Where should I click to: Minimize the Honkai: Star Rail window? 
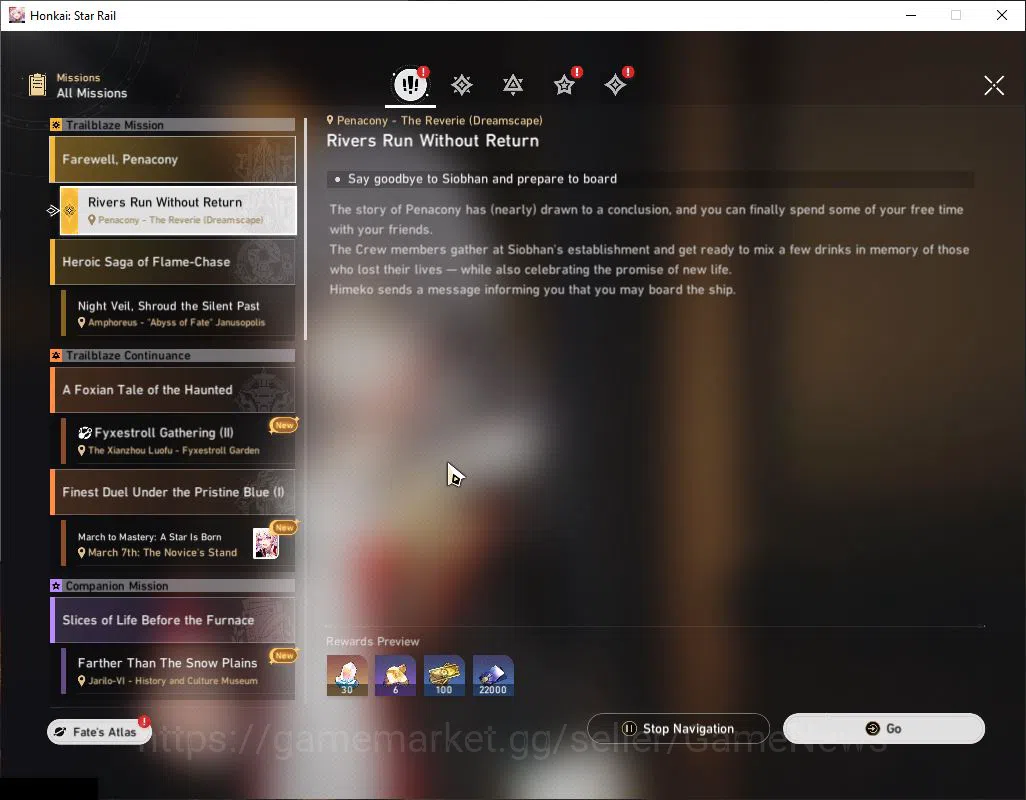(x=910, y=15)
